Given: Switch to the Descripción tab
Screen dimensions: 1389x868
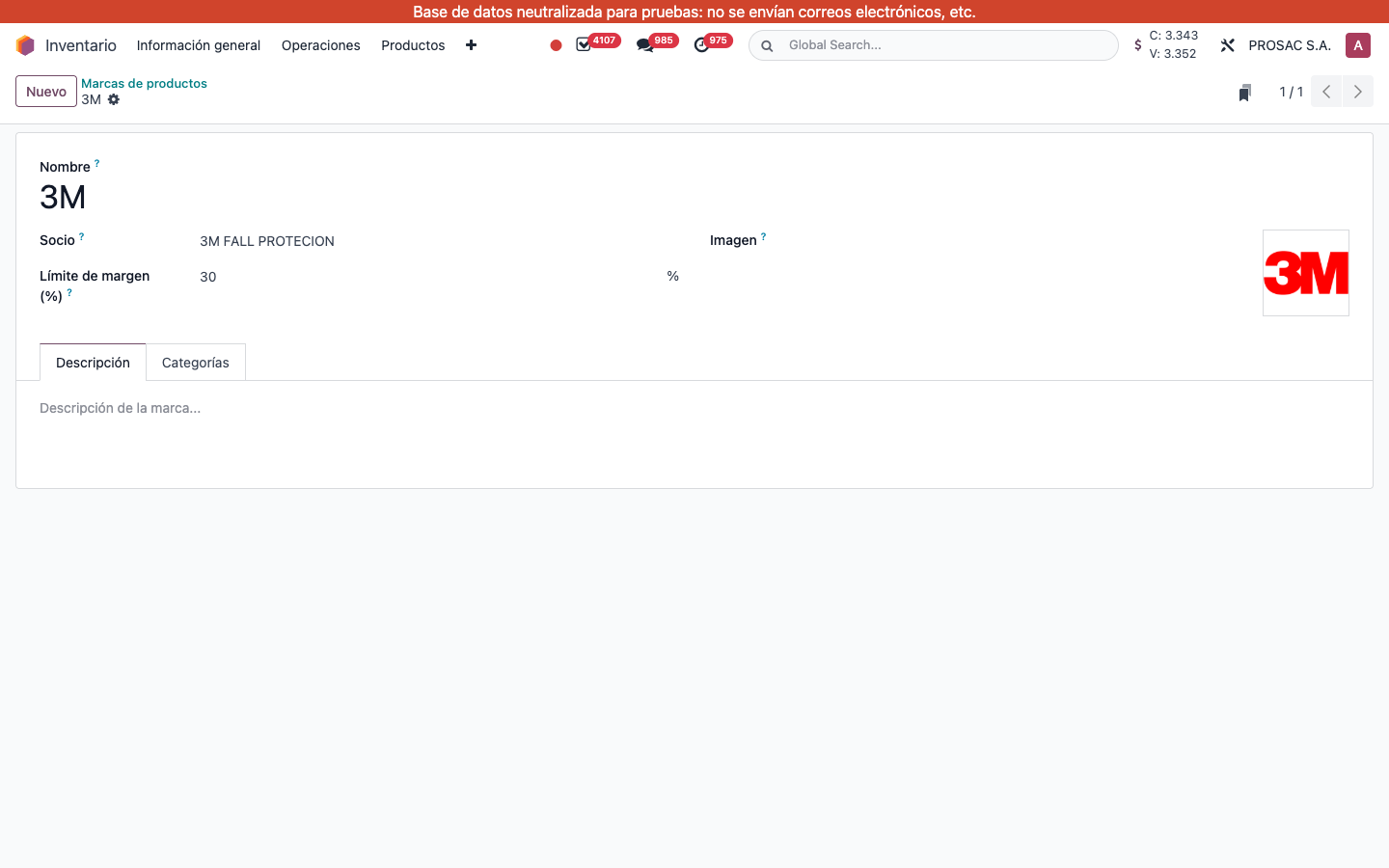Looking at the screenshot, I should tap(93, 363).
